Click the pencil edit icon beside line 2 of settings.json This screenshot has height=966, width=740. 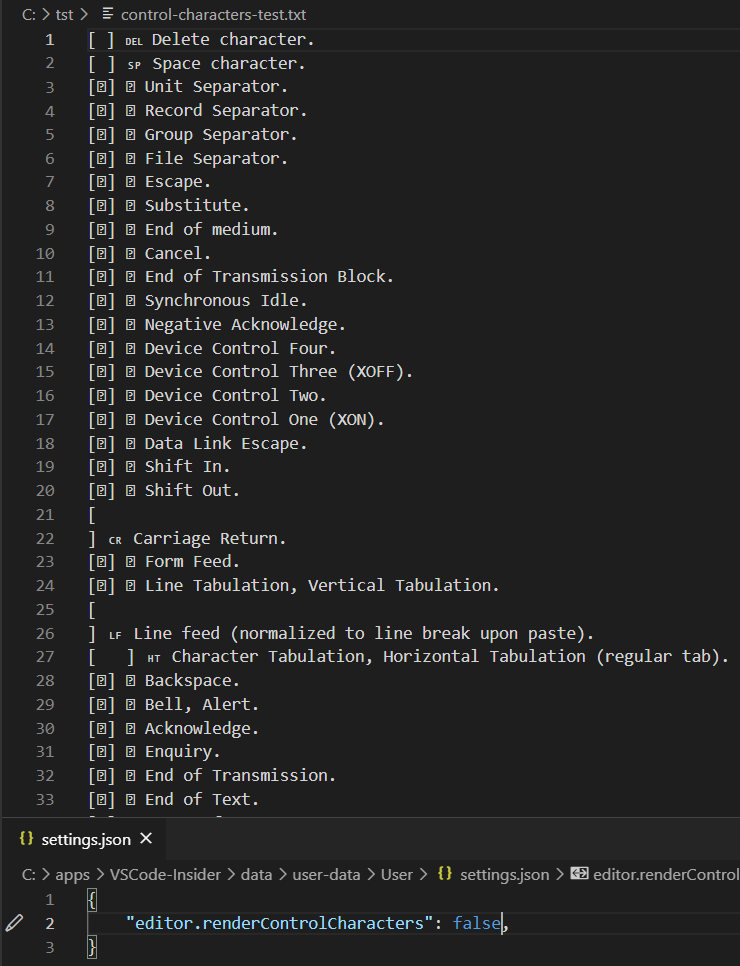pos(14,923)
